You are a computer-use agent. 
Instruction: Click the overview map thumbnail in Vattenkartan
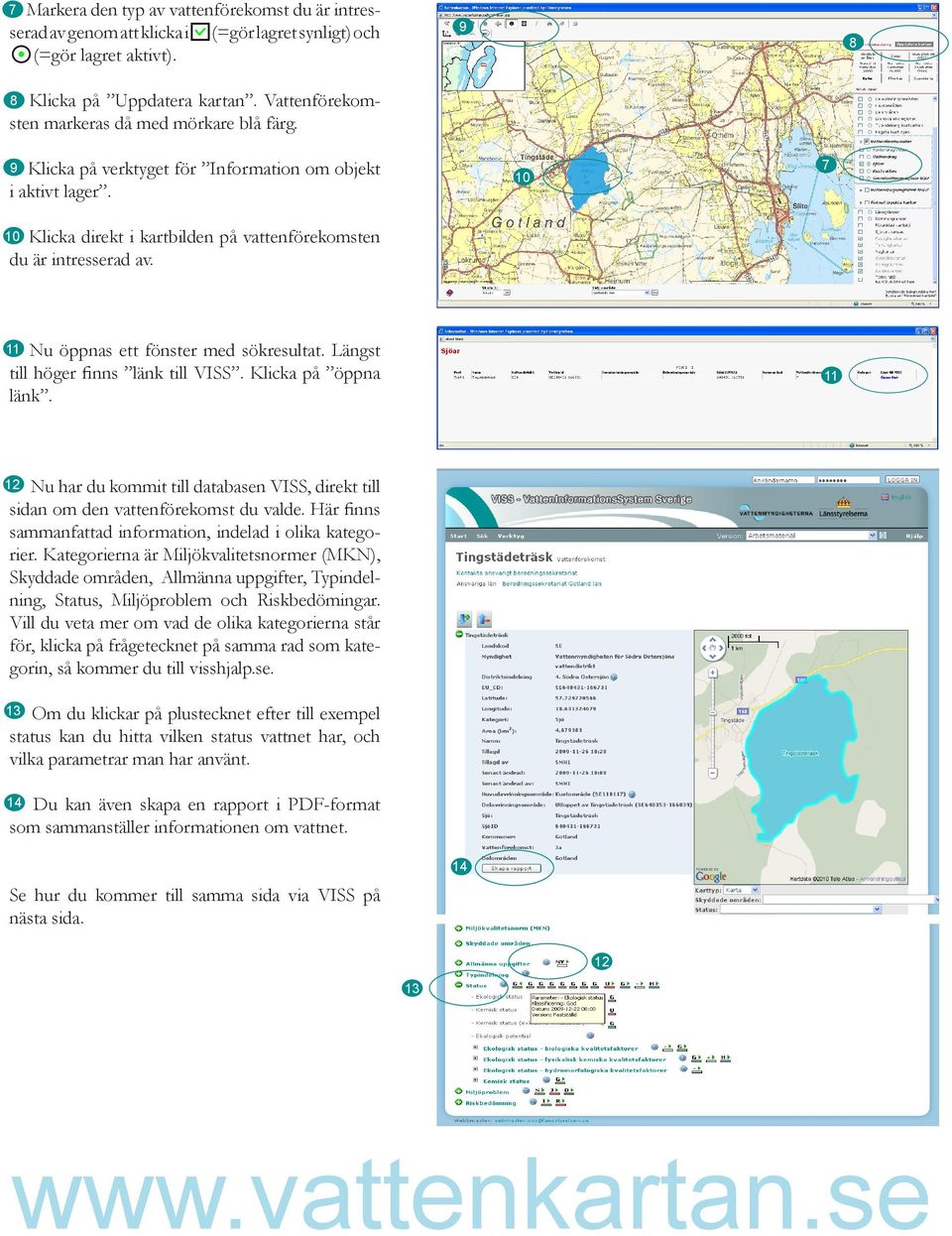click(x=483, y=65)
